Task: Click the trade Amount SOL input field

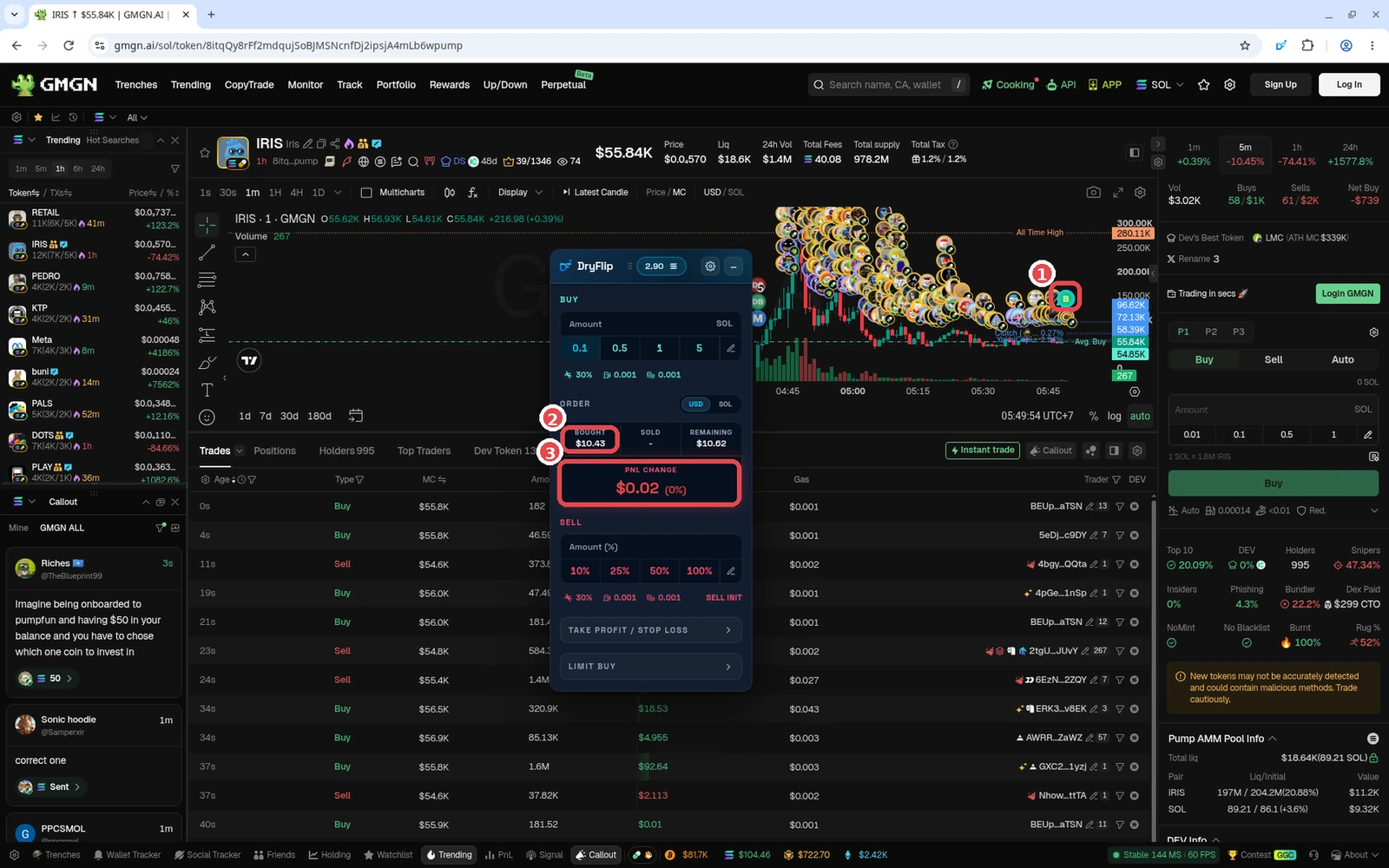Action: pos(1274,410)
